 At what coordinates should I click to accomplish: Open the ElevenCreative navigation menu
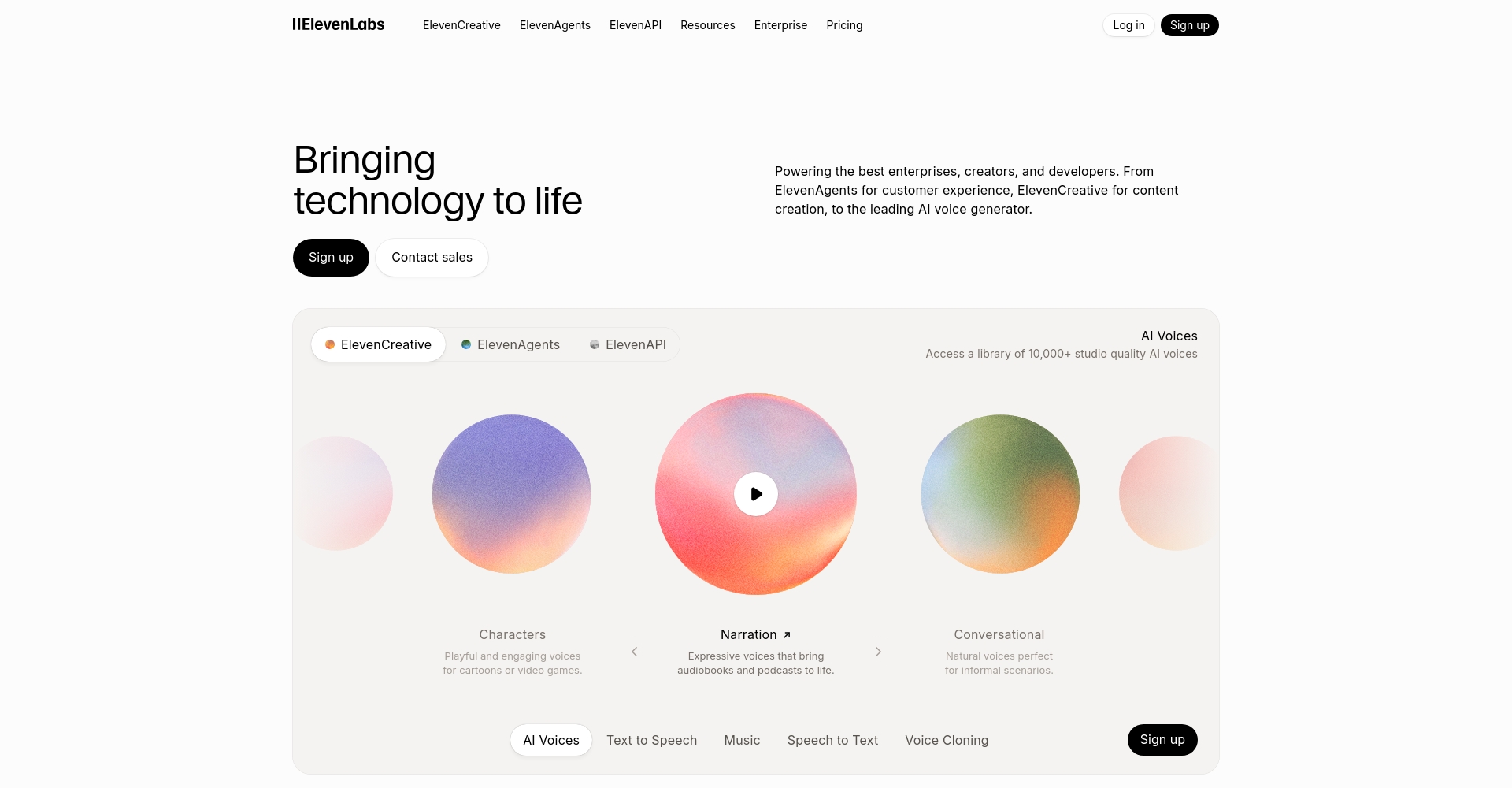point(461,25)
